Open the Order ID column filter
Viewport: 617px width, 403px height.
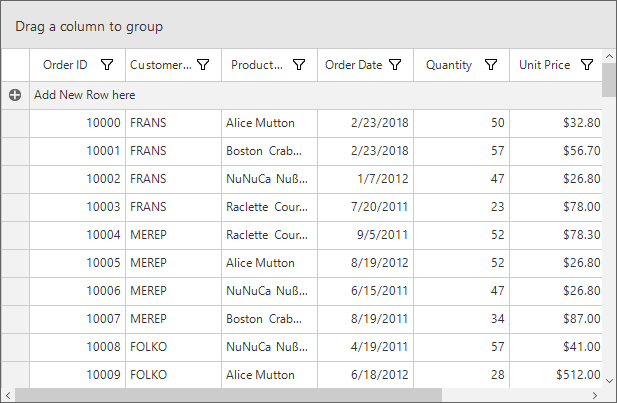click(107, 65)
